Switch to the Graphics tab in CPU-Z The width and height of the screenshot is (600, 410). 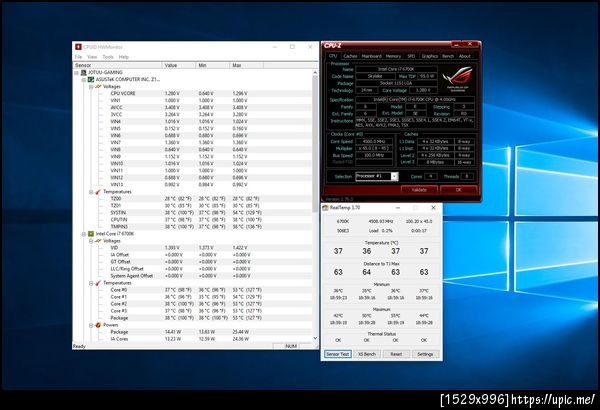(429, 56)
